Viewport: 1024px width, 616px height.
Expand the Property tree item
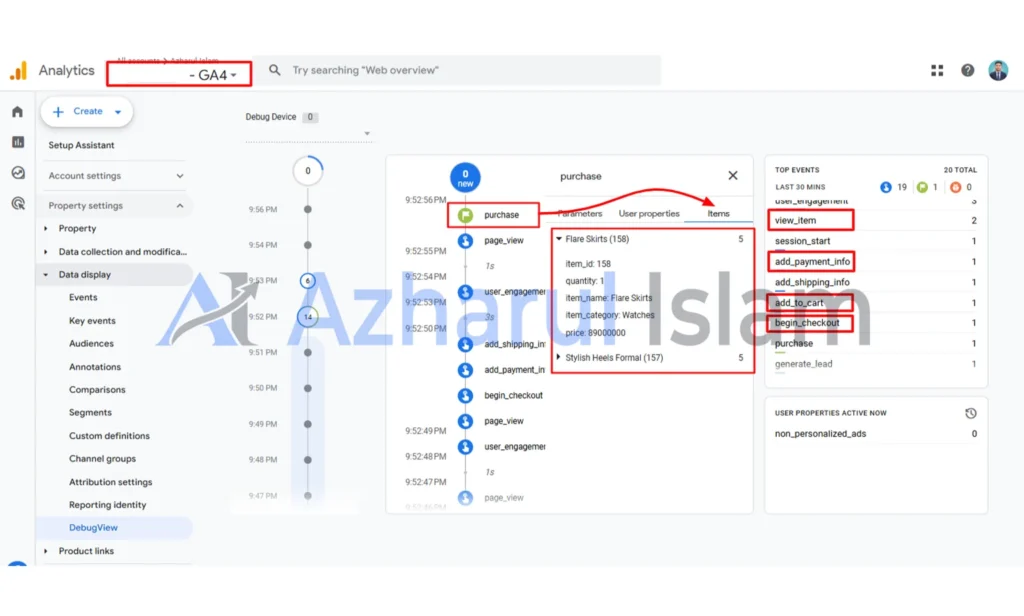pyautogui.click(x=46, y=229)
